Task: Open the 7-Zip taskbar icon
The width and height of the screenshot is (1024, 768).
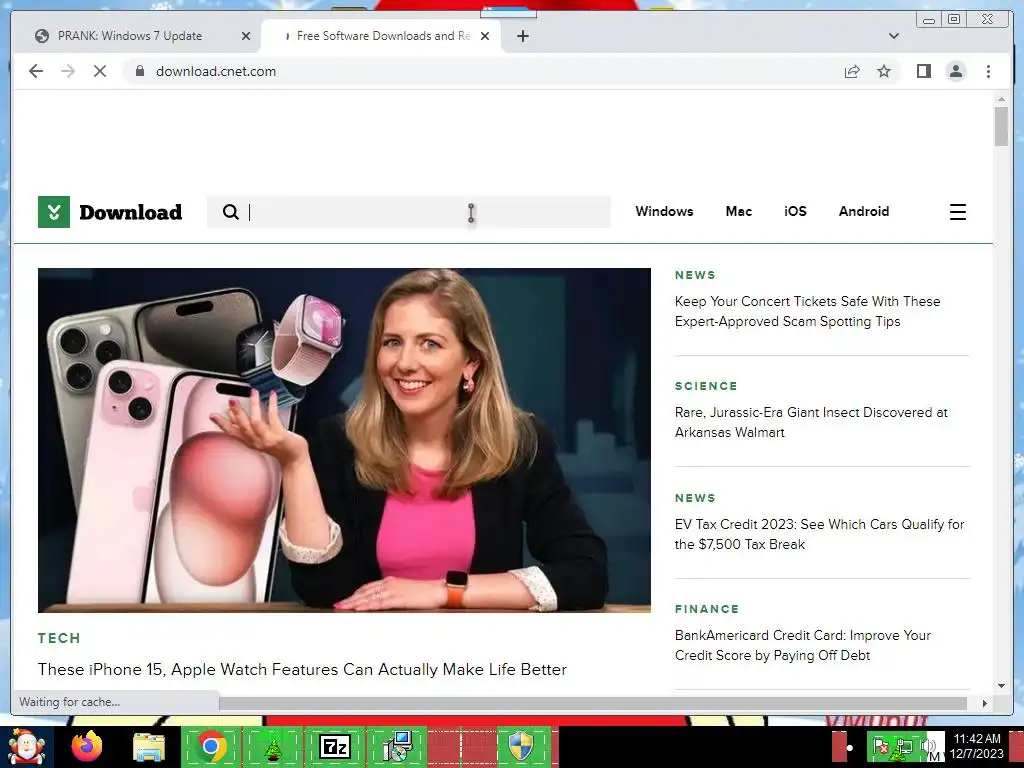Action: click(334, 747)
